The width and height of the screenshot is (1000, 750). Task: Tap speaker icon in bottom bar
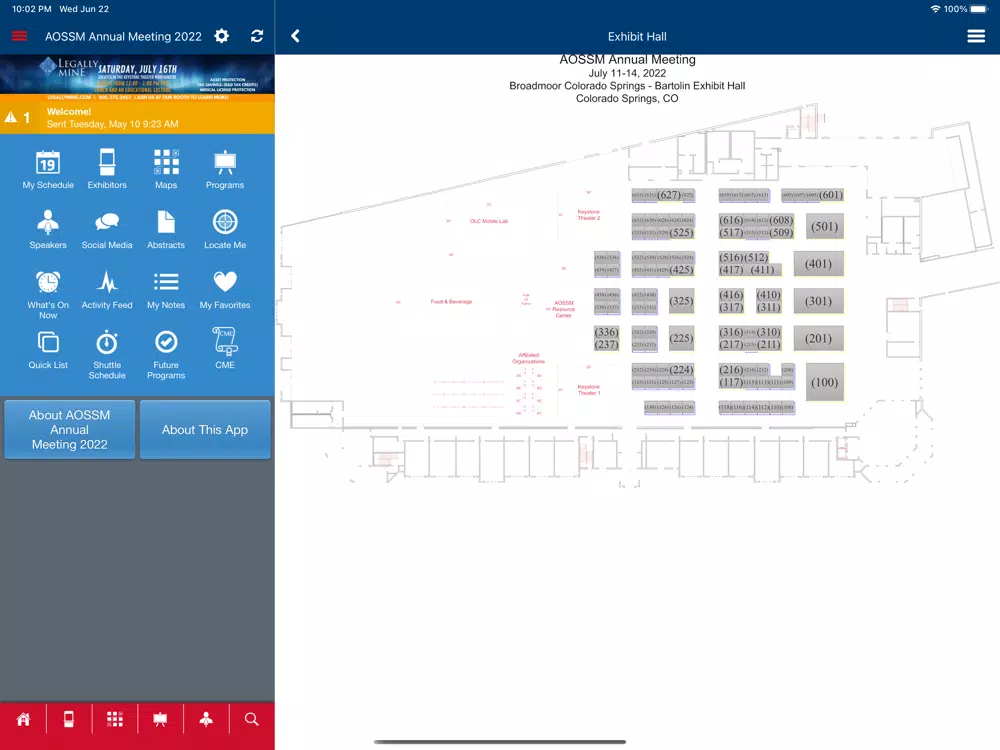206,719
